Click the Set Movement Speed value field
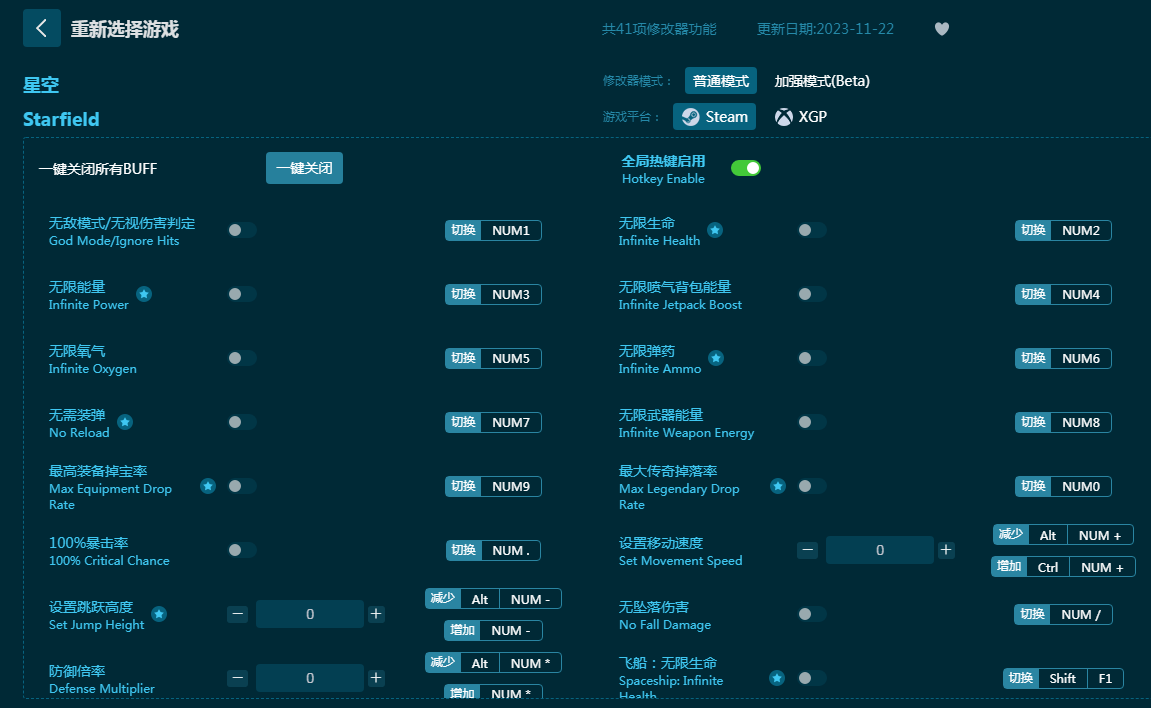Viewport: 1151px width, 708px height. click(879, 550)
